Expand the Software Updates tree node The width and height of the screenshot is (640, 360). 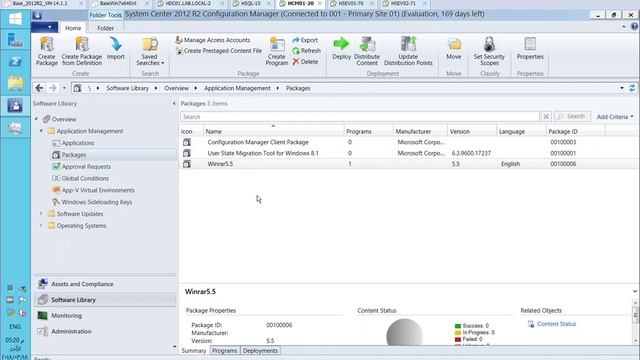(41, 213)
